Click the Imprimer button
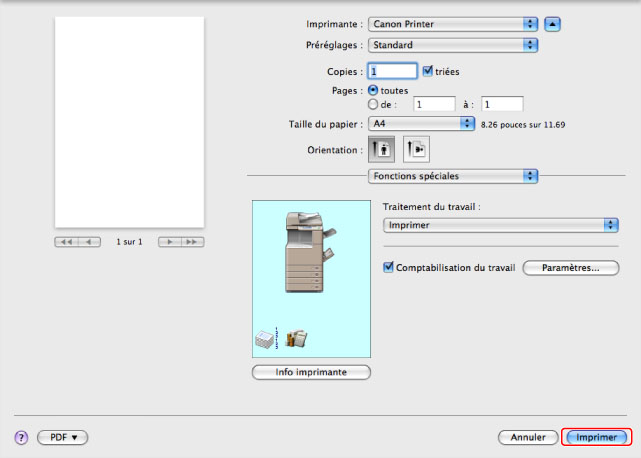Viewport: 641px width, 458px height. pyautogui.click(x=596, y=438)
